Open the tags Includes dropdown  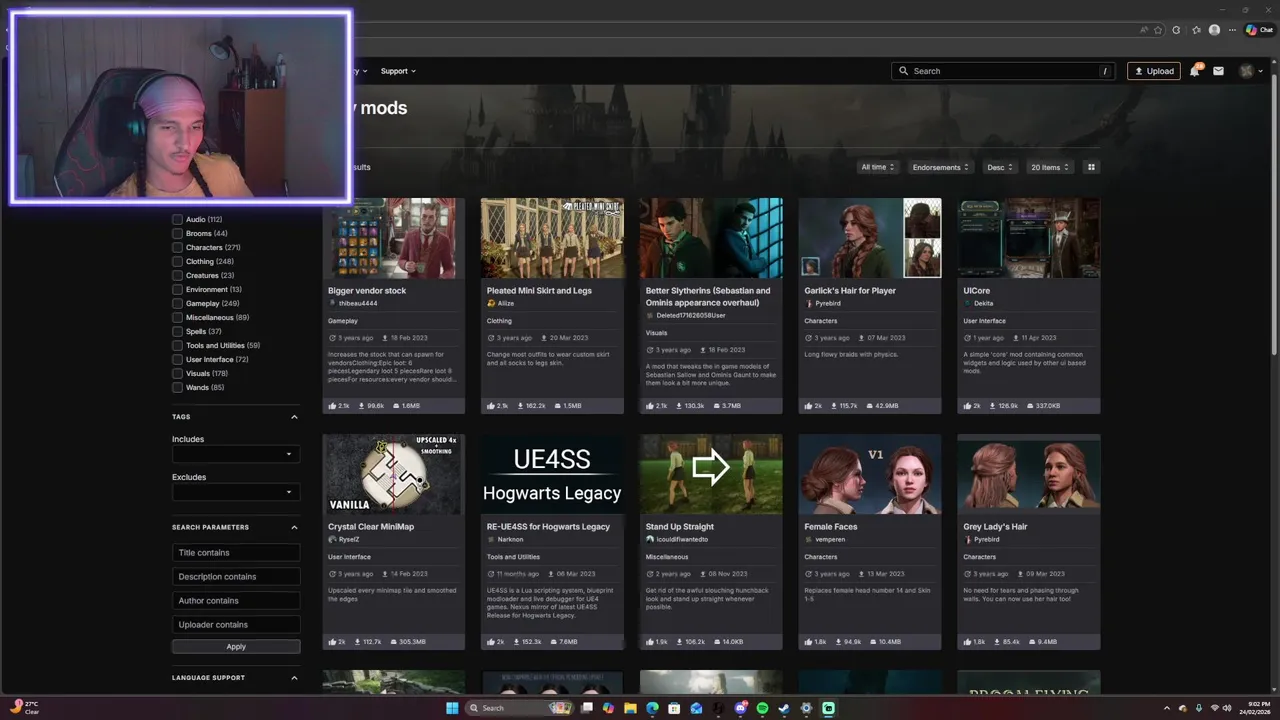(x=236, y=454)
